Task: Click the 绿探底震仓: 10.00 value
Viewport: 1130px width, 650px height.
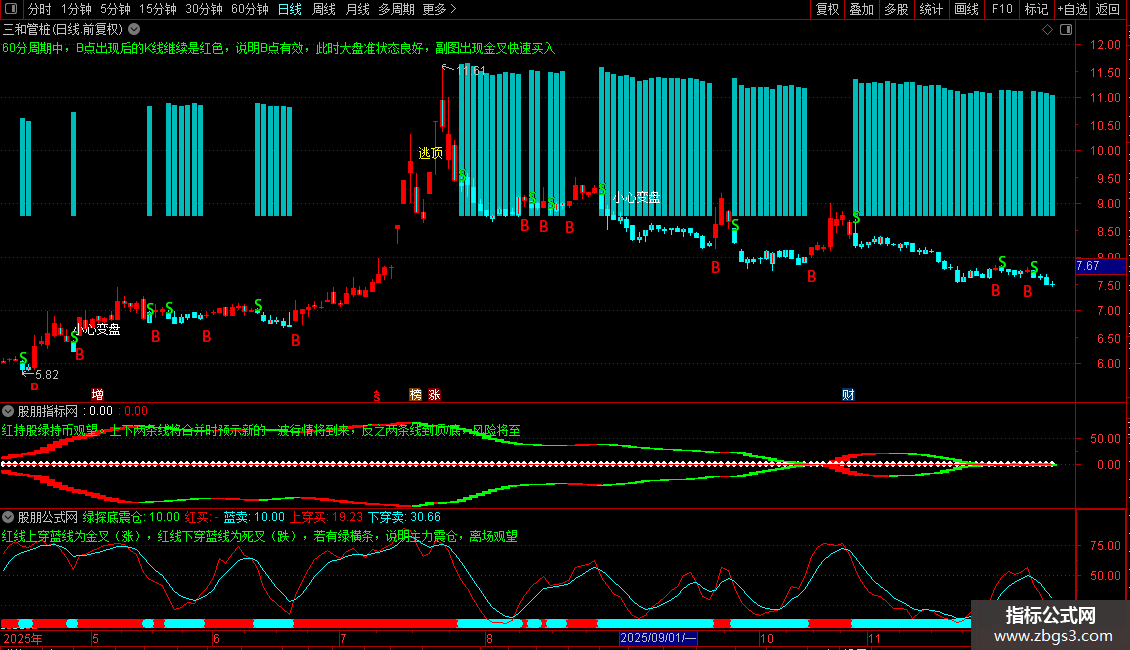Action: click(131, 517)
